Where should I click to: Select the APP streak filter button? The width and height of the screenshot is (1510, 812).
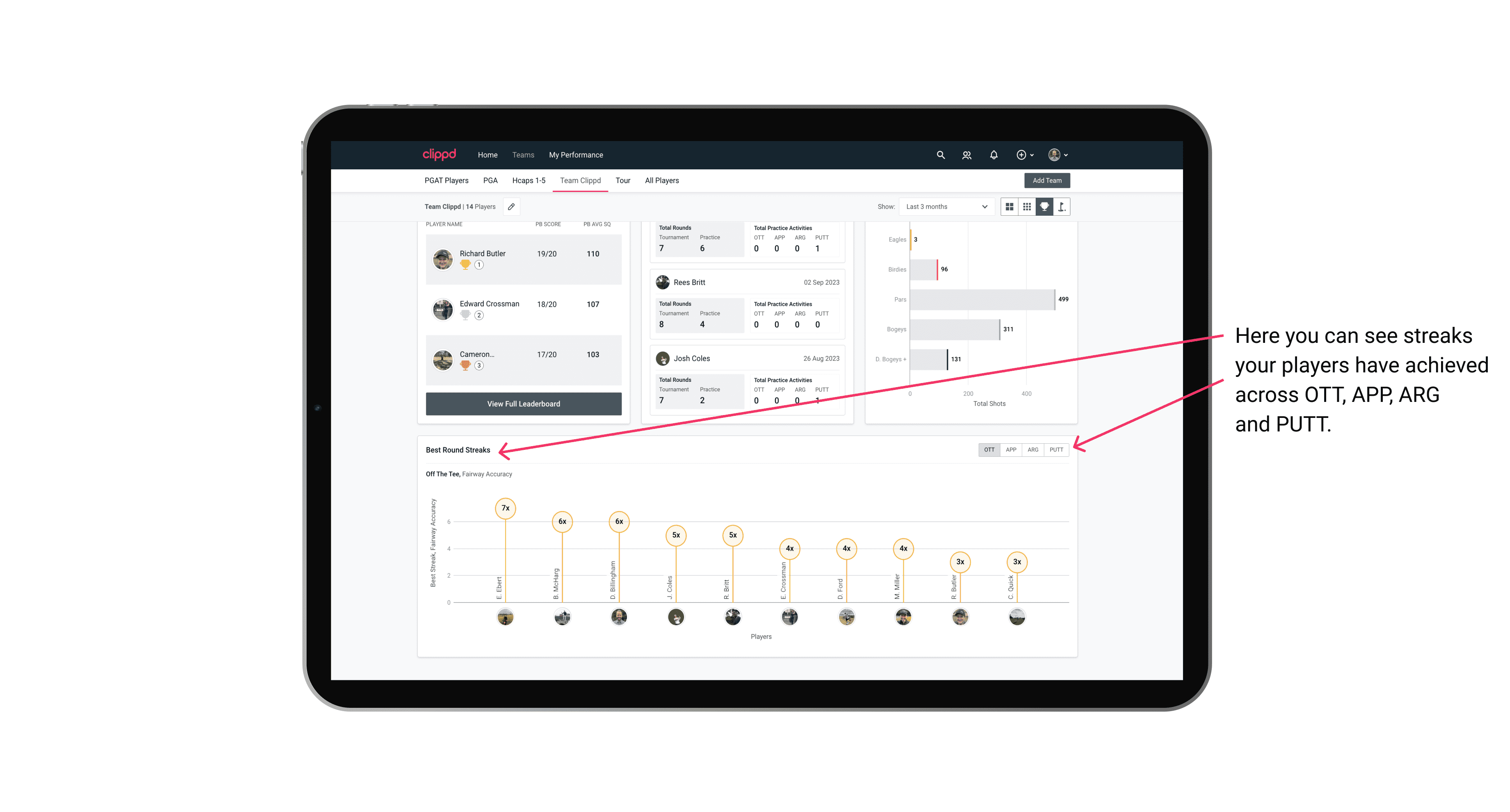point(1010,449)
